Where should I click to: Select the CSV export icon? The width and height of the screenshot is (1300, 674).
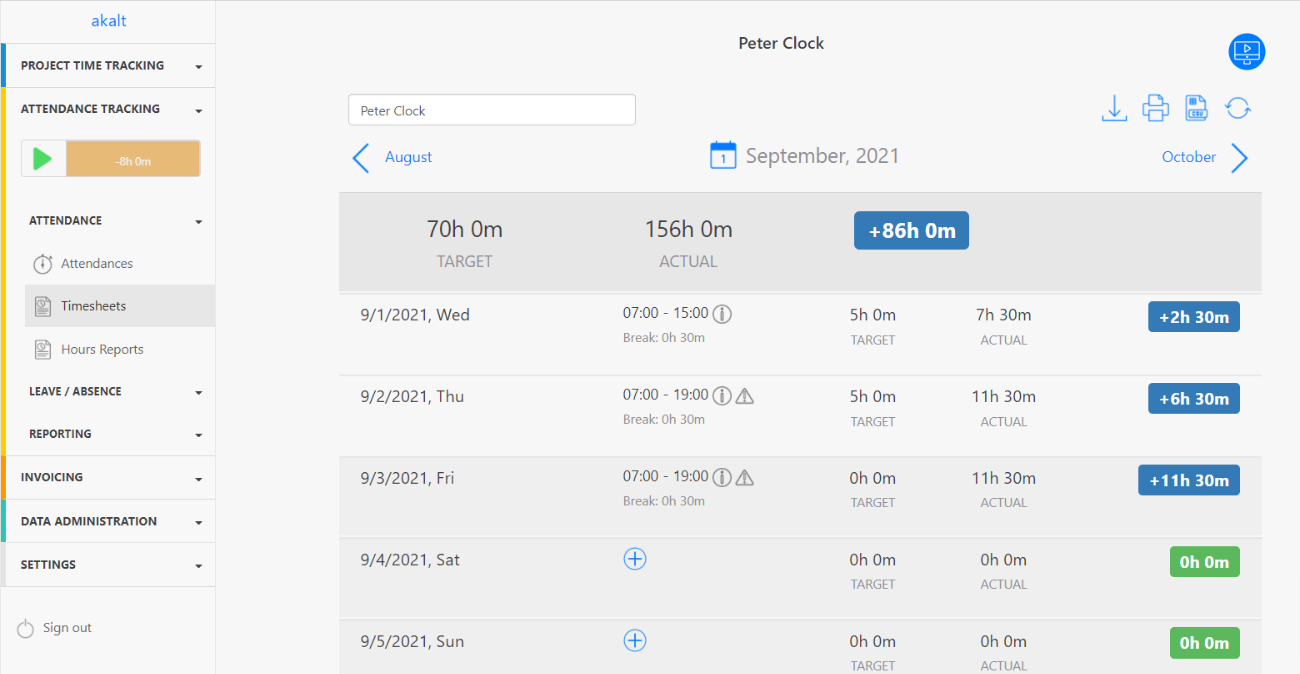click(1196, 108)
